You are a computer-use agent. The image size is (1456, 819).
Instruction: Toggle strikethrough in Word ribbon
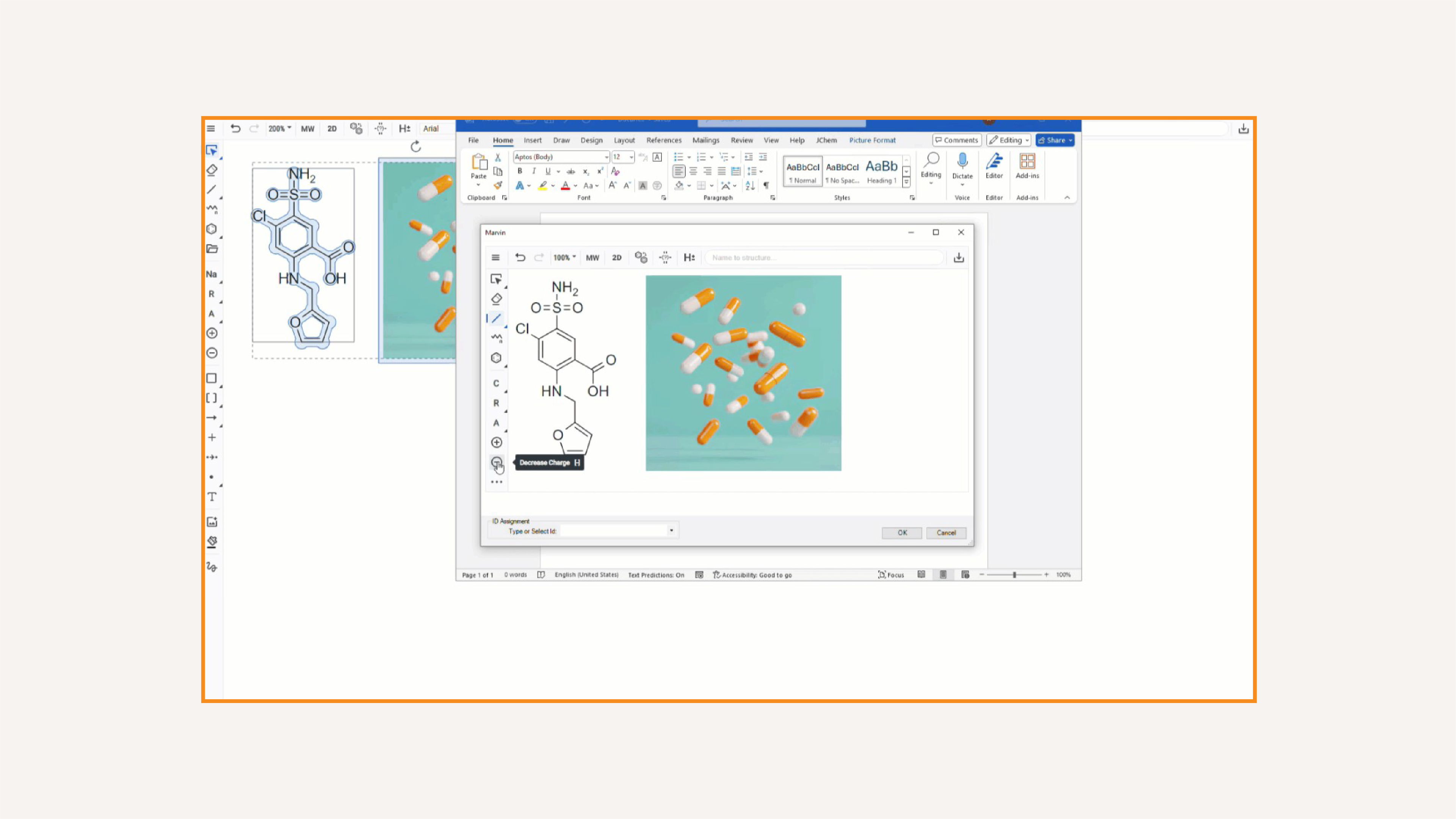pyautogui.click(x=571, y=171)
